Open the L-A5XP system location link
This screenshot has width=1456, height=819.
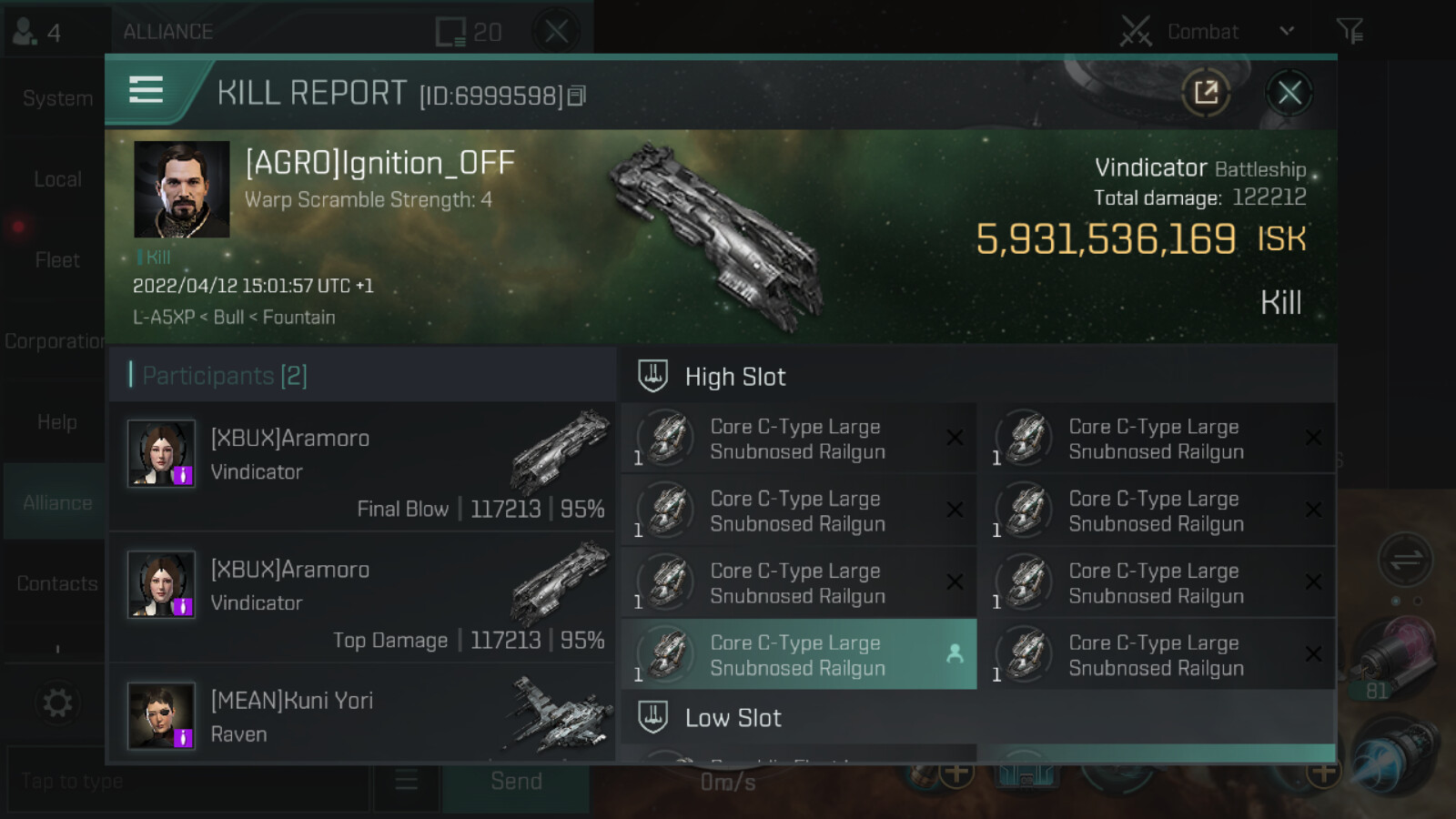click(x=164, y=317)
